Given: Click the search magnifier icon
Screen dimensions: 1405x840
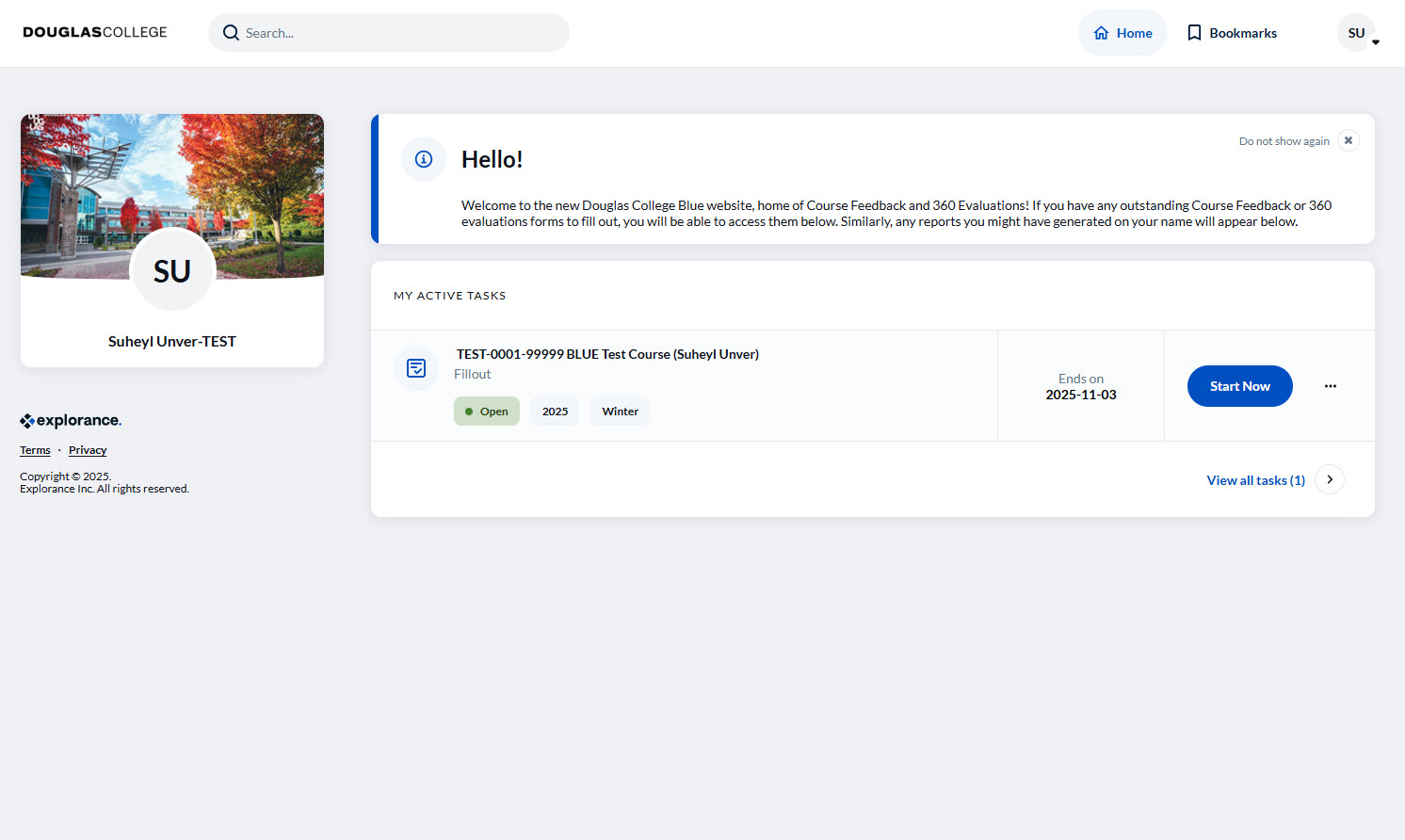Looking at the screenshot, I should (231, 33).
